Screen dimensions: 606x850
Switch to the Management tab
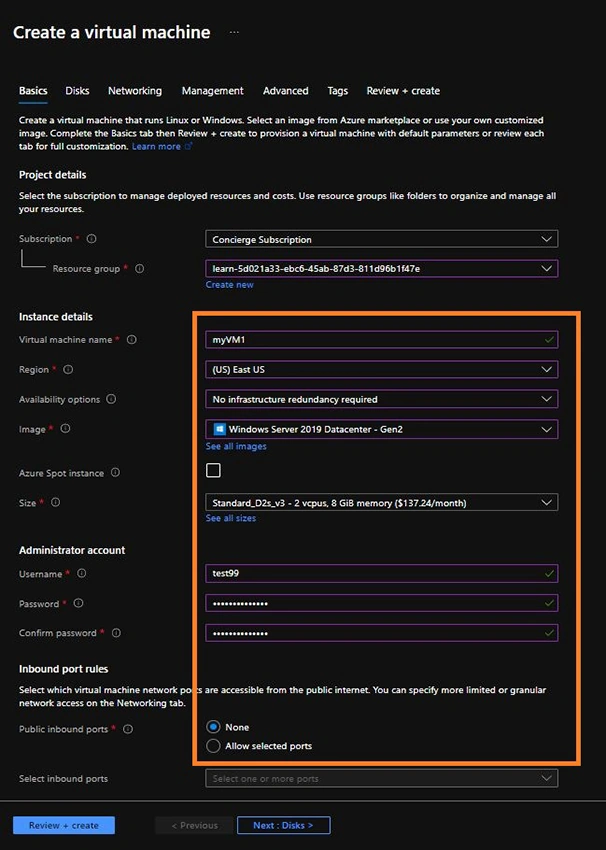coord(212,91)
